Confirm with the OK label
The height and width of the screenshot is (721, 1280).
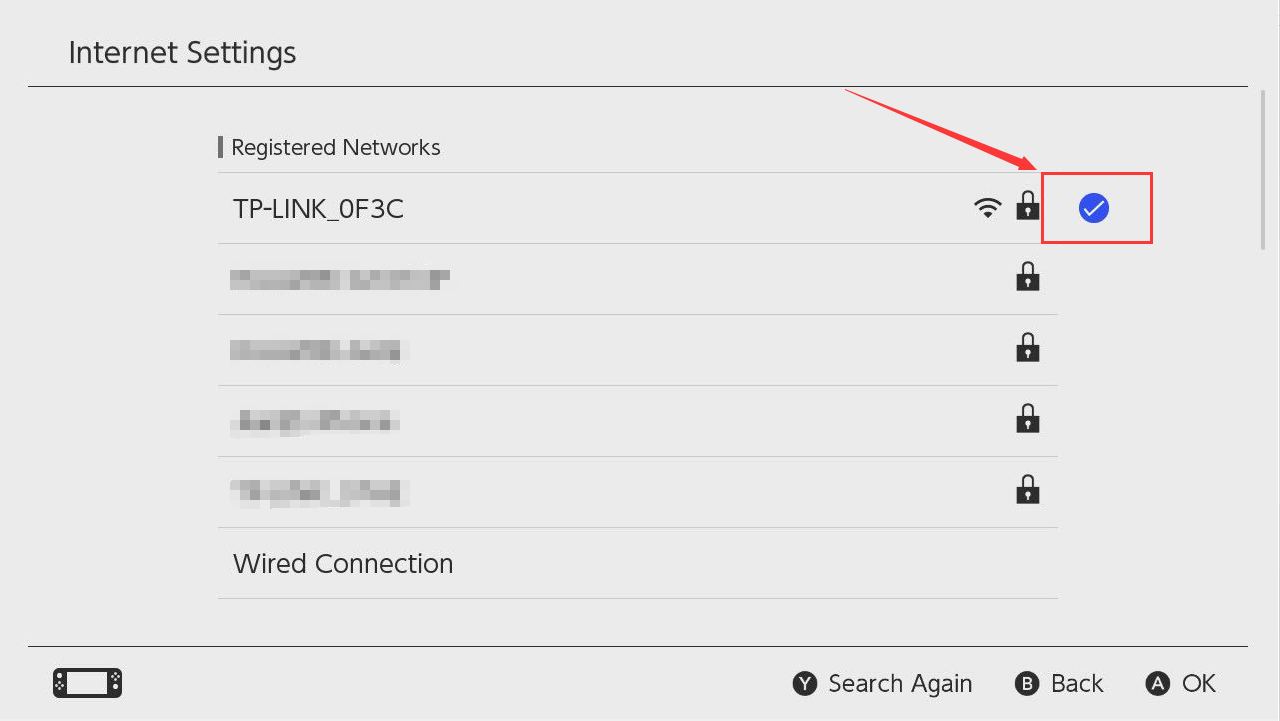click(x=1198, y=683)
